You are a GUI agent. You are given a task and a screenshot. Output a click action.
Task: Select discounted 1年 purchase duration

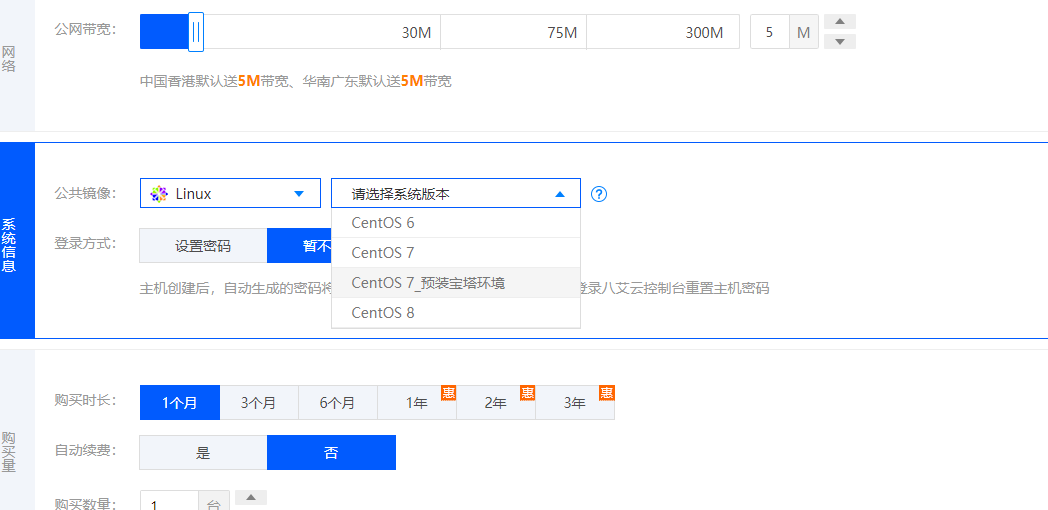tap(416, 403)
